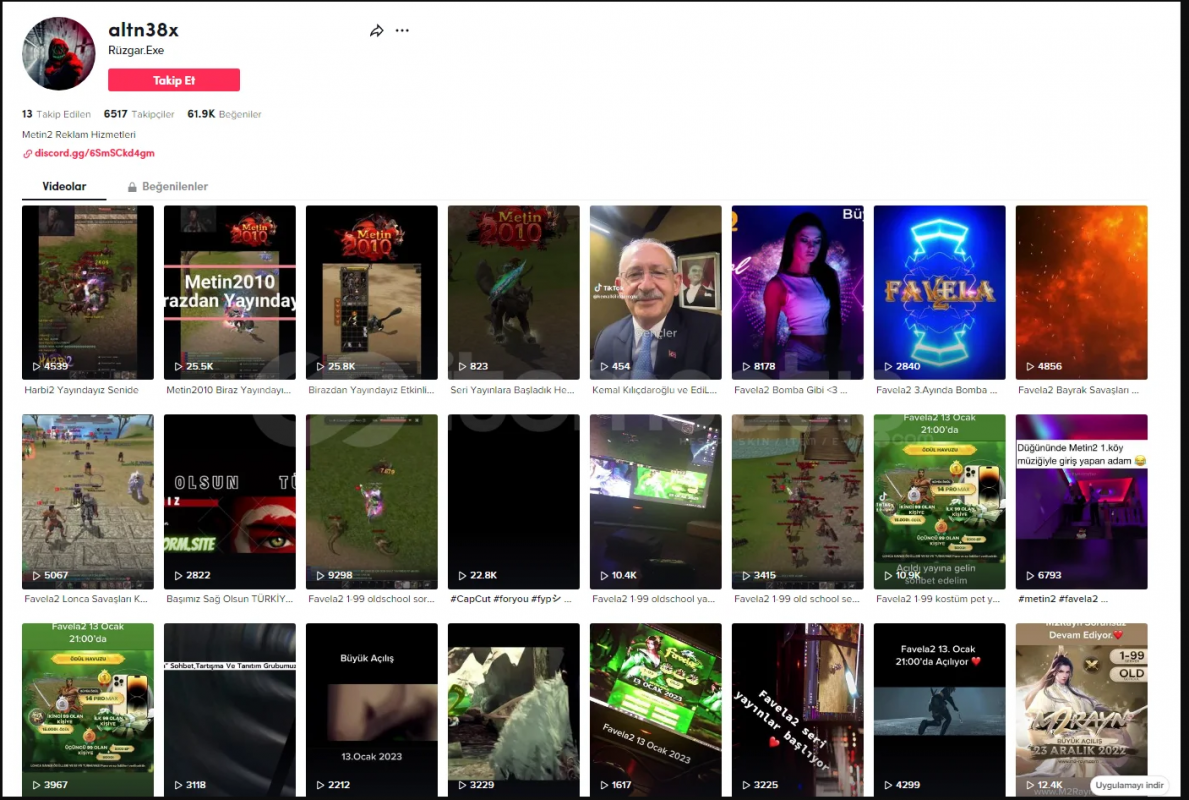Open the video with 9298 views
The image size is (1189, 800).
(x=372, y=501)
